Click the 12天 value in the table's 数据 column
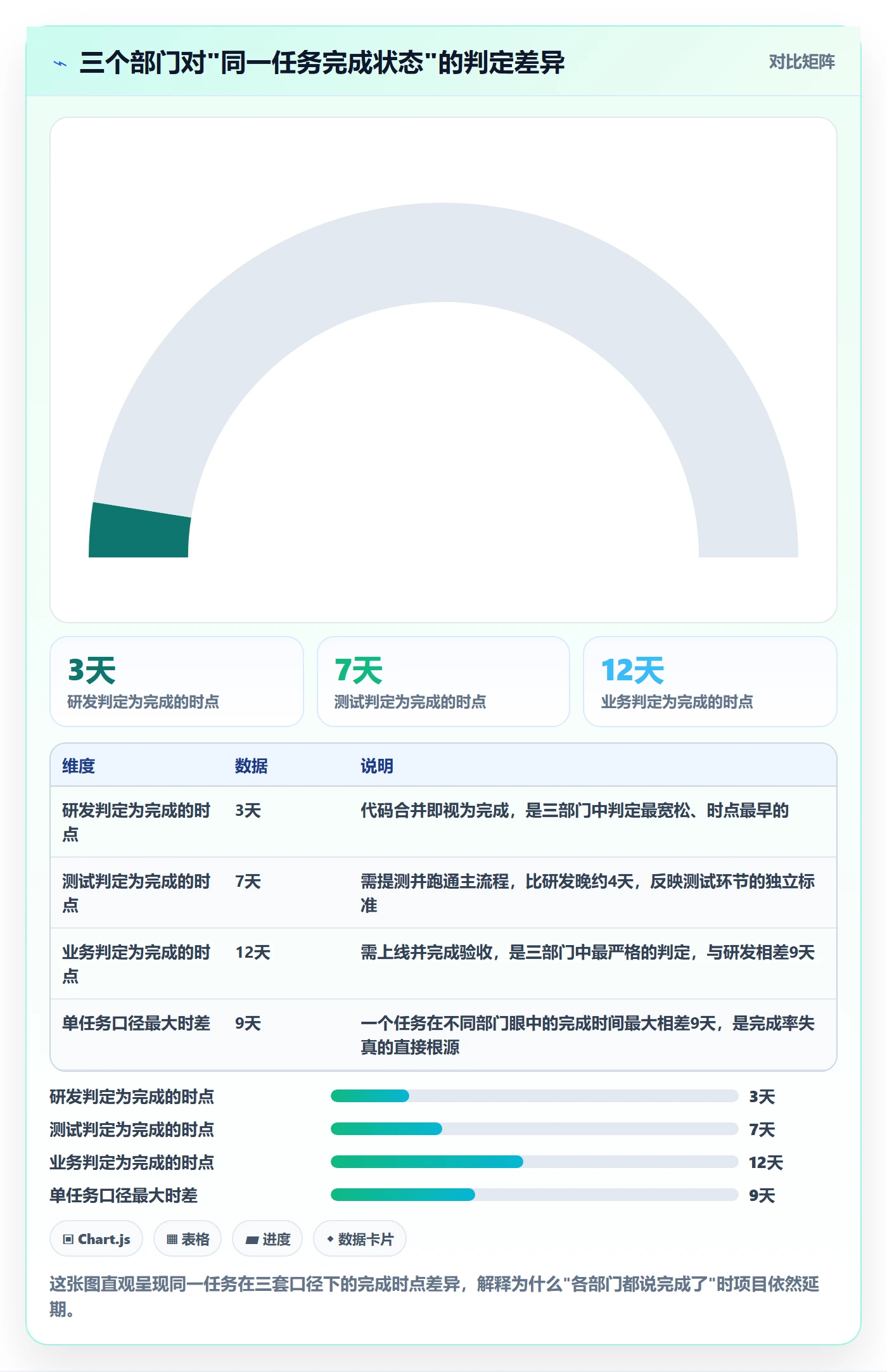 (253, 952)
